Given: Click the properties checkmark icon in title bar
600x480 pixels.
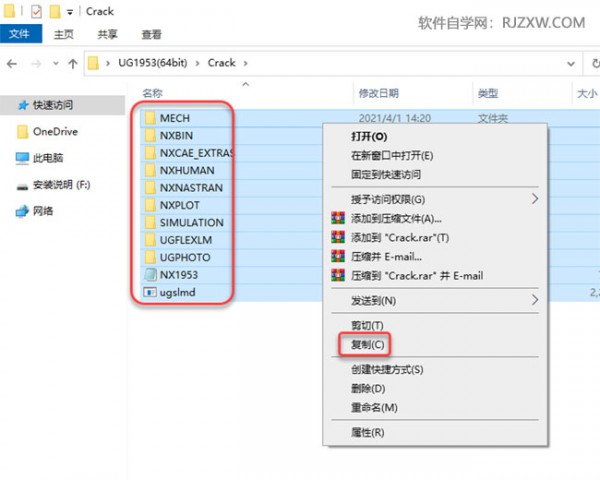Looking at the screenshot, I should point(36,11).
